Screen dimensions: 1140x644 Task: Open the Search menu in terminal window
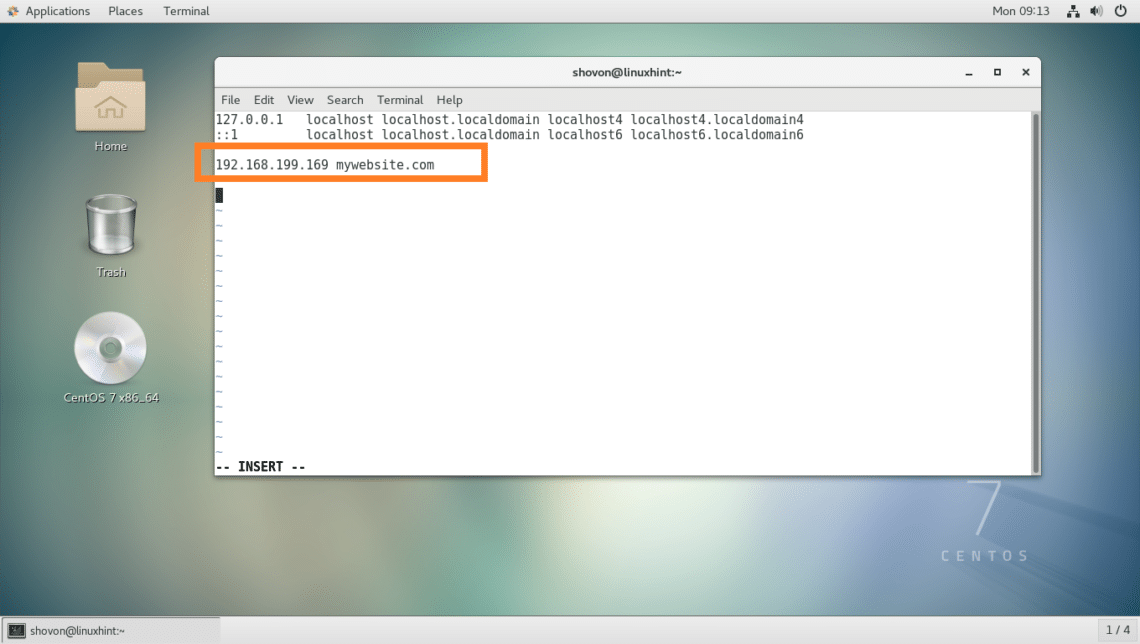coord(345,100)
